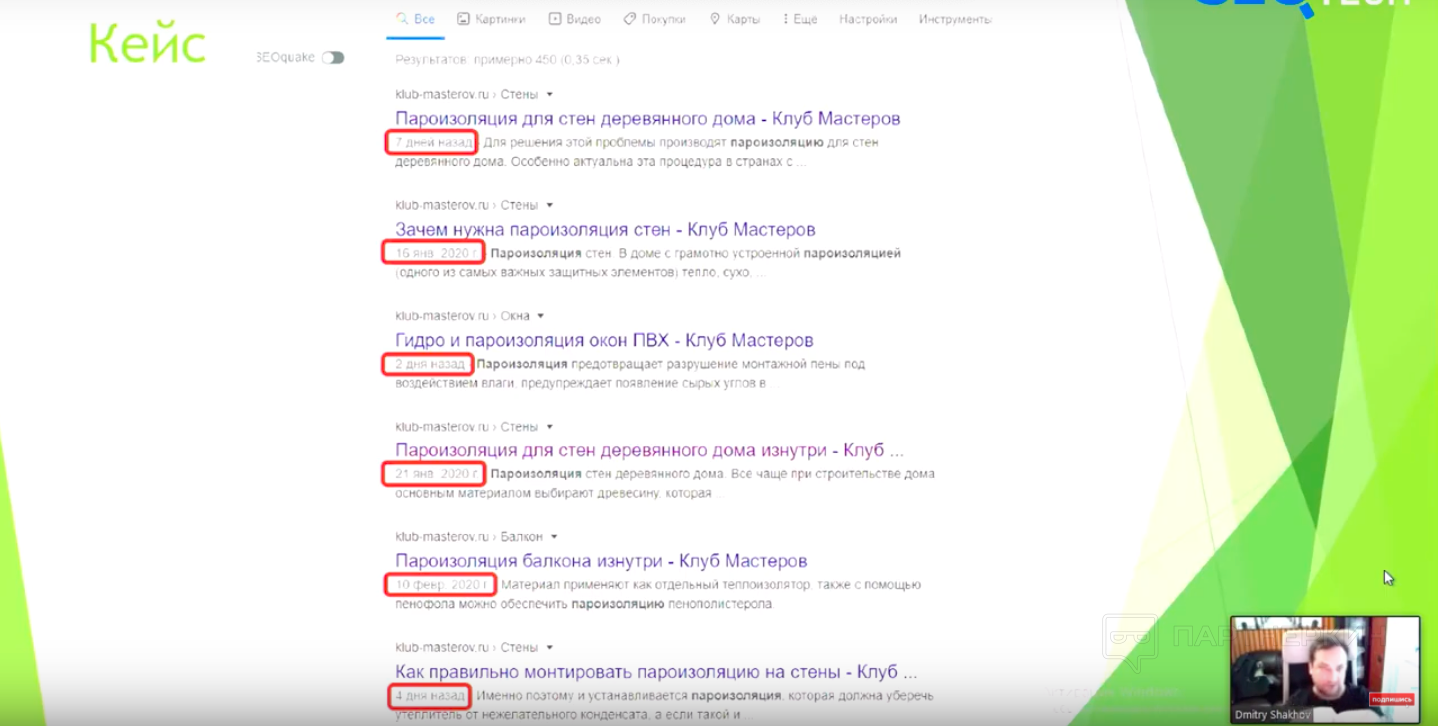Select the Карты maps tab

[x=735, y=19]
